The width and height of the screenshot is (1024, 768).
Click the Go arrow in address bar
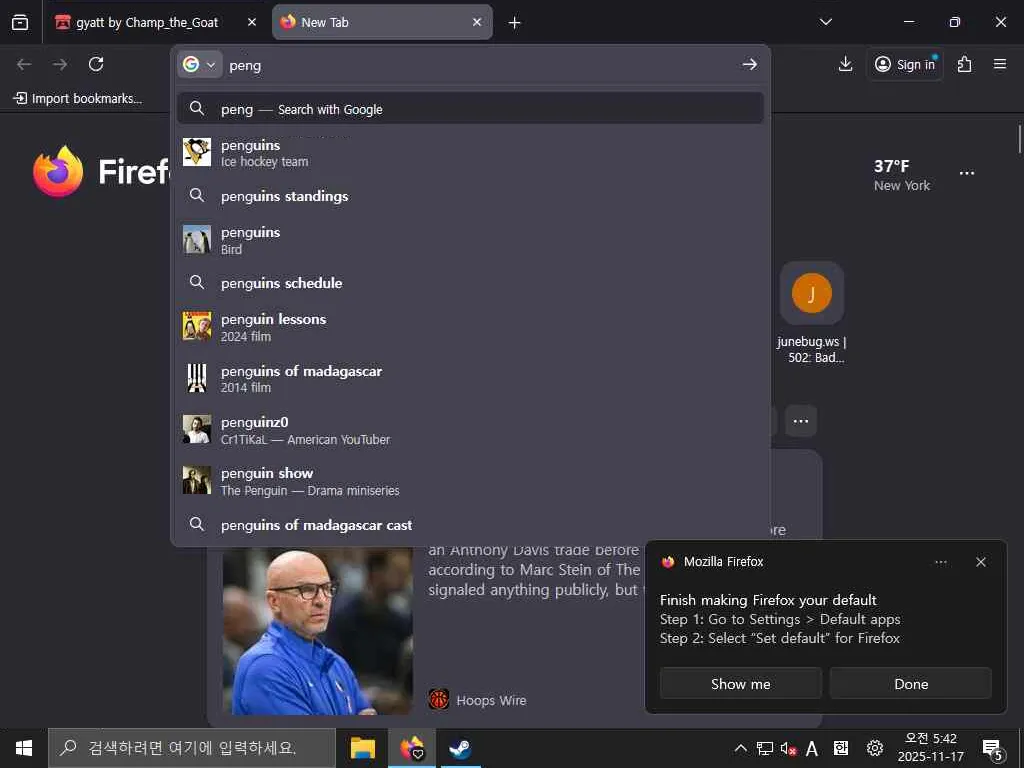click(750, 64)
